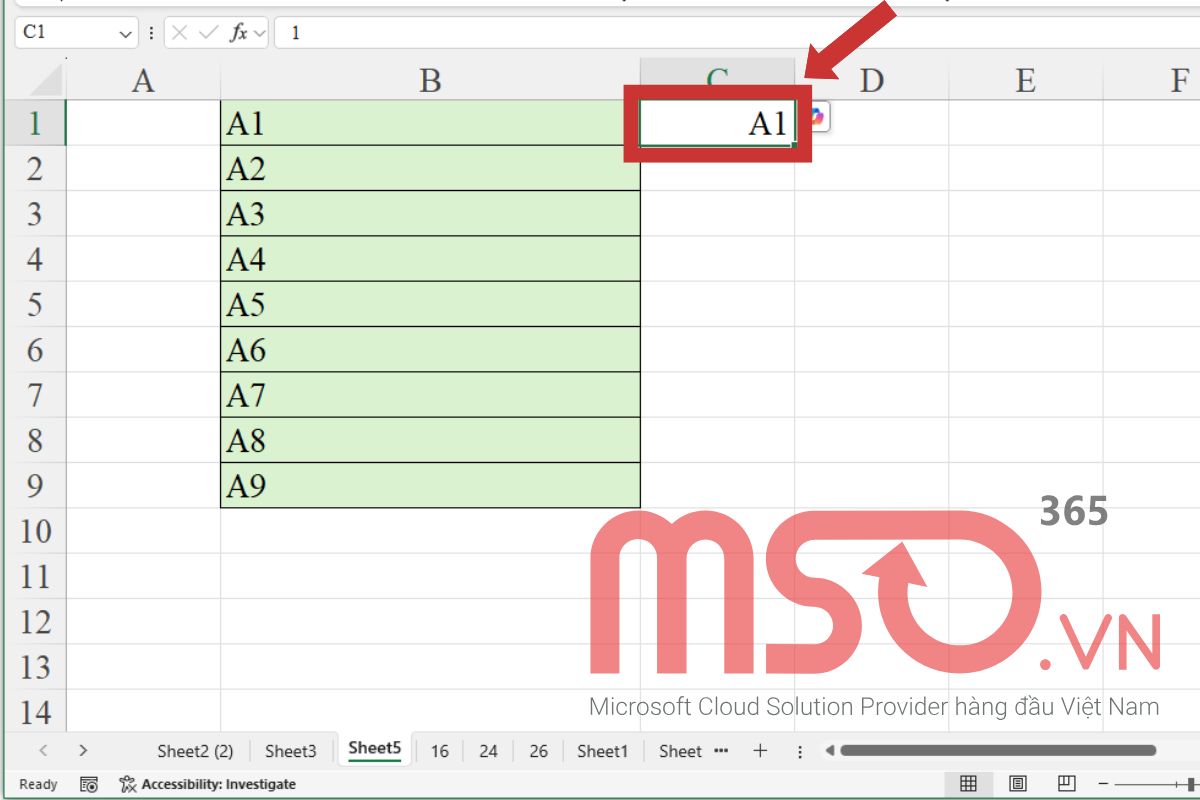
Task: Click next sheet navigation arrow
Action: point(83,750)
